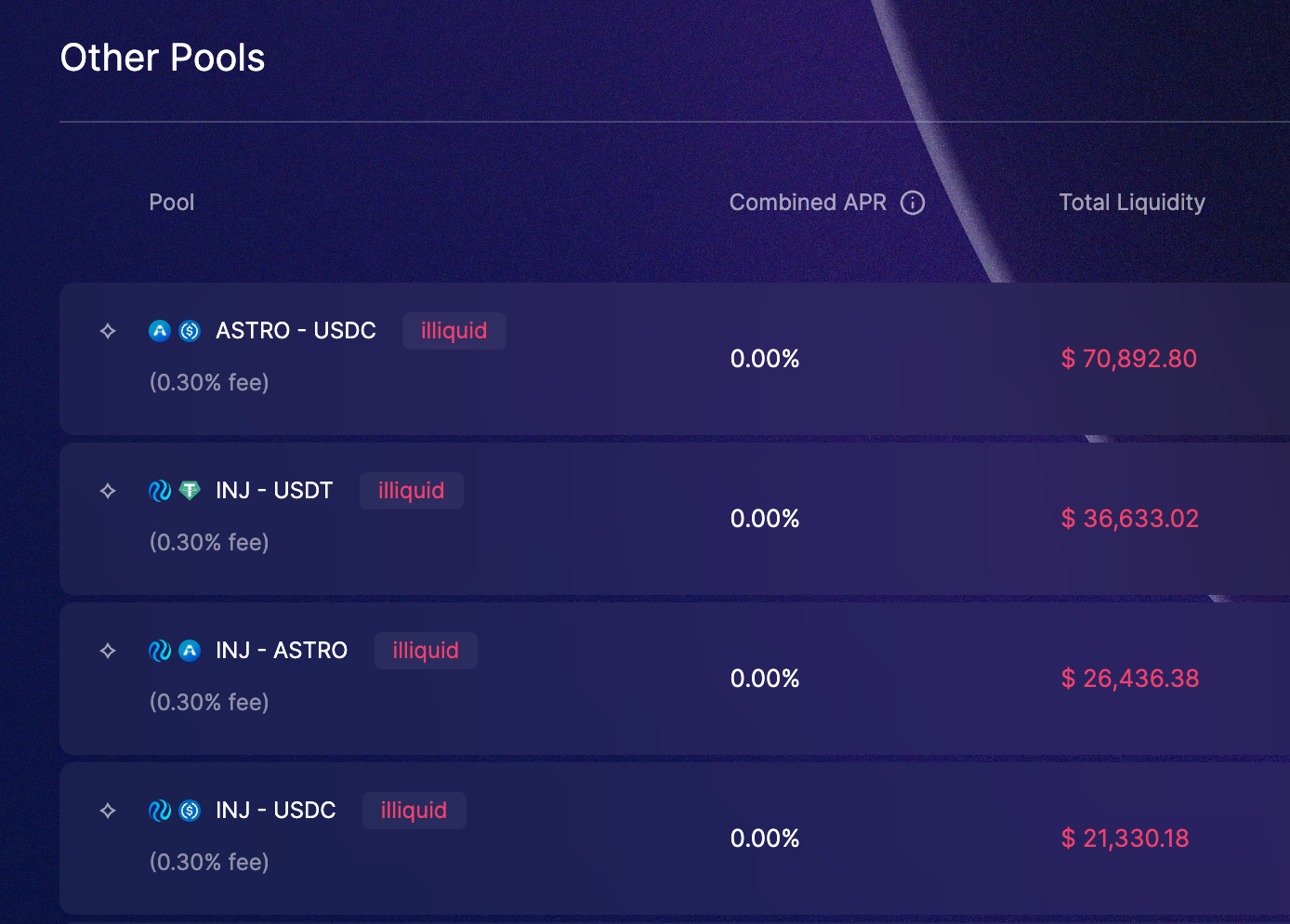The height and width of the screenshot is (924, 1290).
Task: Click the illiquid badge on ASTRO - USDC
Action: pos(454,331)
